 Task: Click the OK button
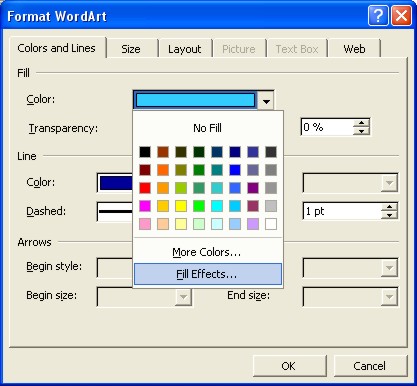(289, 366)
